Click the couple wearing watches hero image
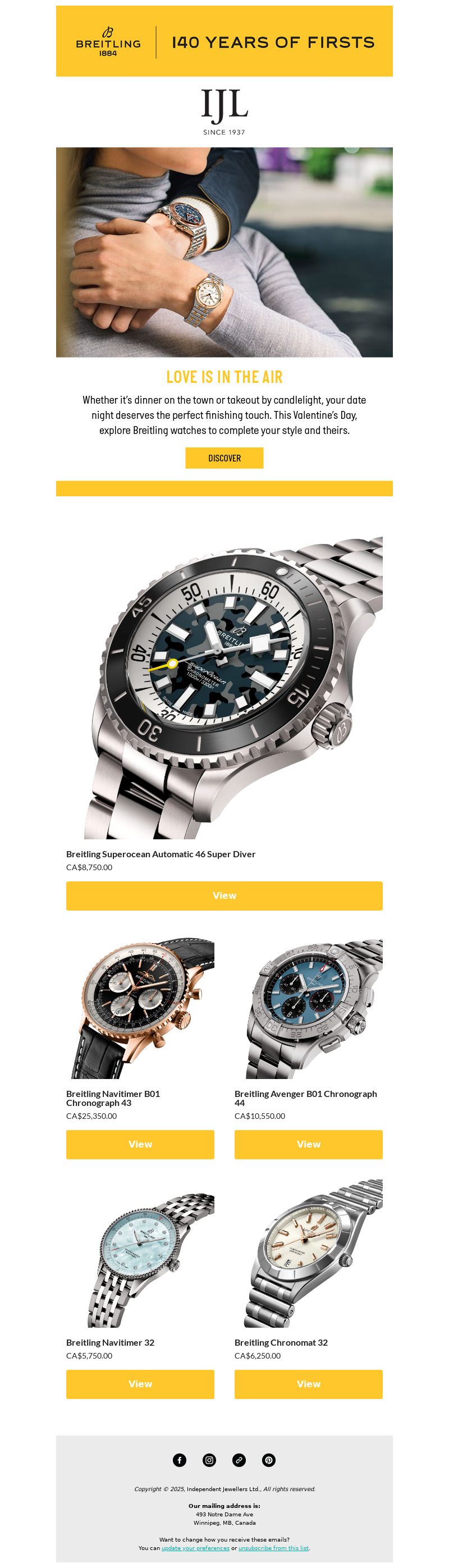 coord(224,252)
